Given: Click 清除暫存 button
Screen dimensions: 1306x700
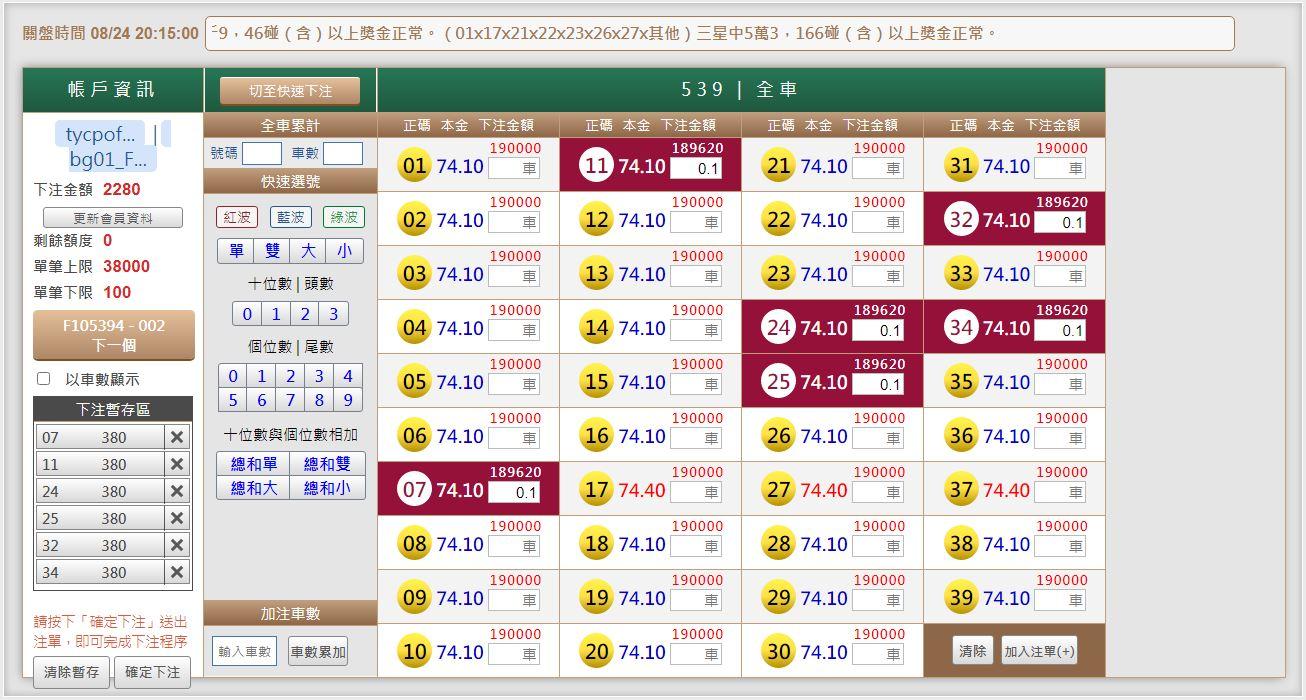Looking at the screenshot, I should tap(71, 673).
